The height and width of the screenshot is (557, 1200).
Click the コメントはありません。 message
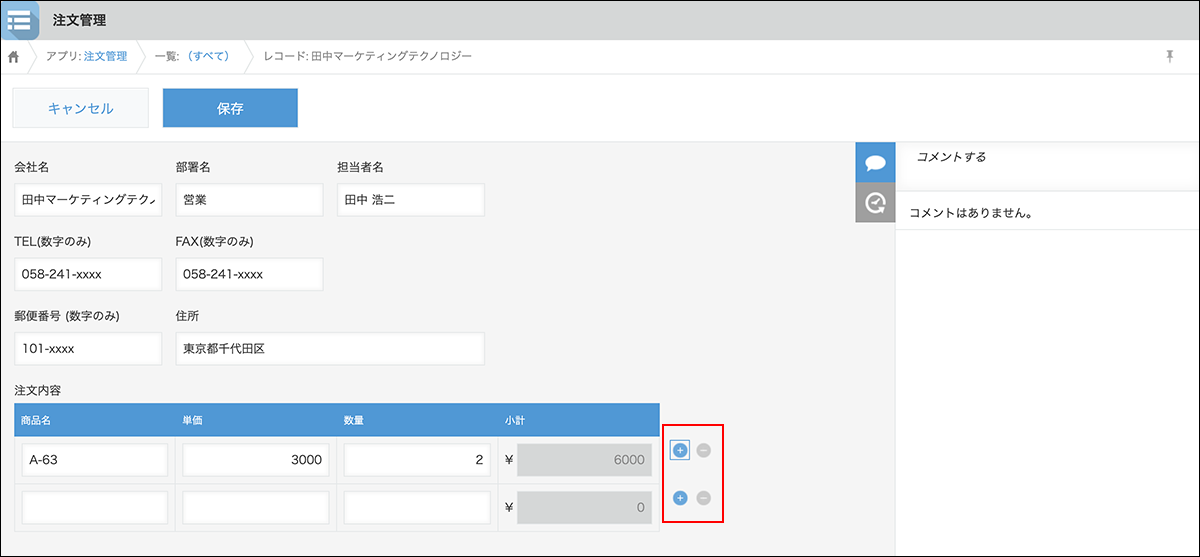click(x=970, y=213)
